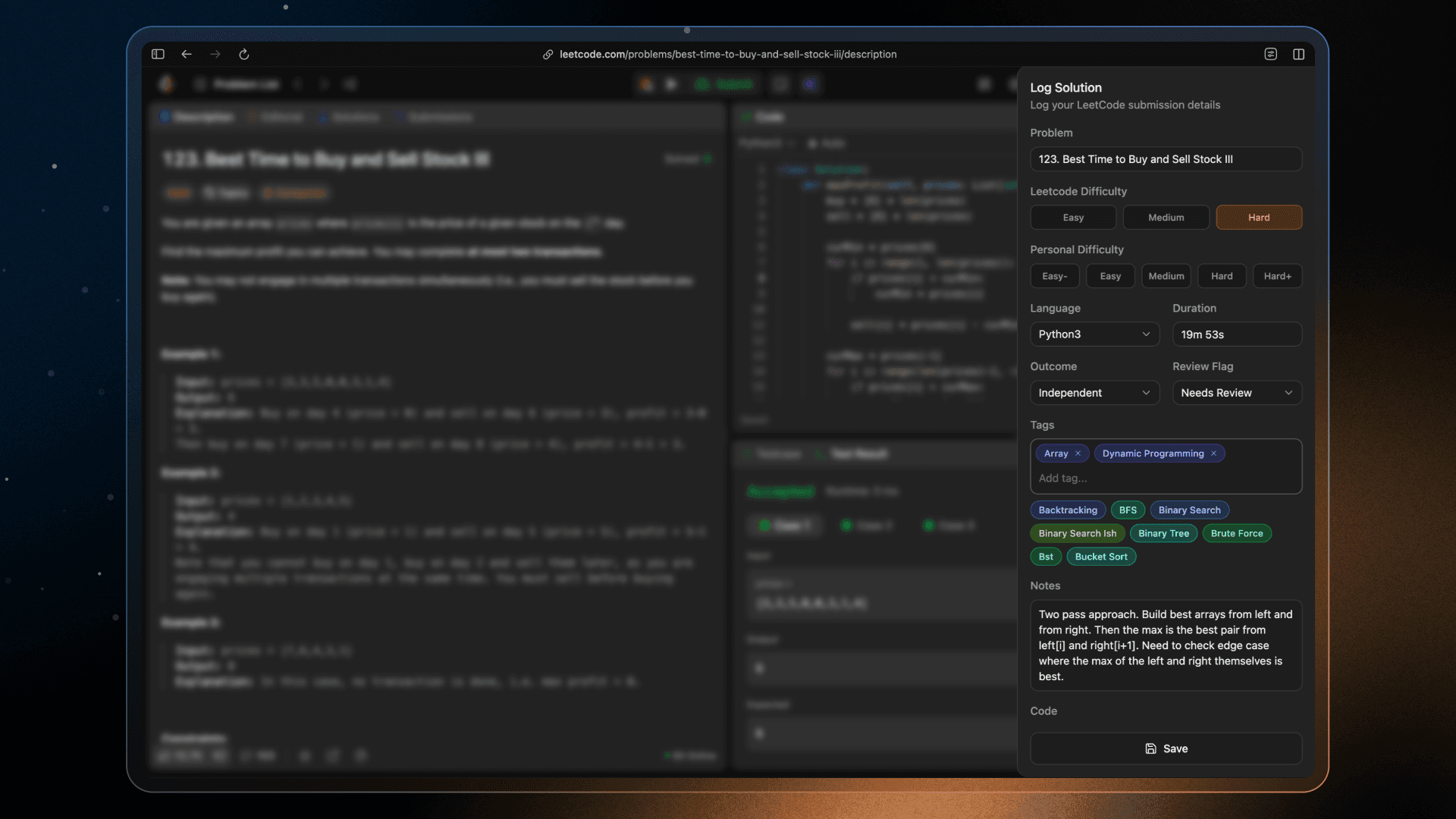The height and width of the screenshot is (819, 1456).
Task: Add the Binary Search Ish tag
Action: pyautogui.click(x=1077, y=534)
